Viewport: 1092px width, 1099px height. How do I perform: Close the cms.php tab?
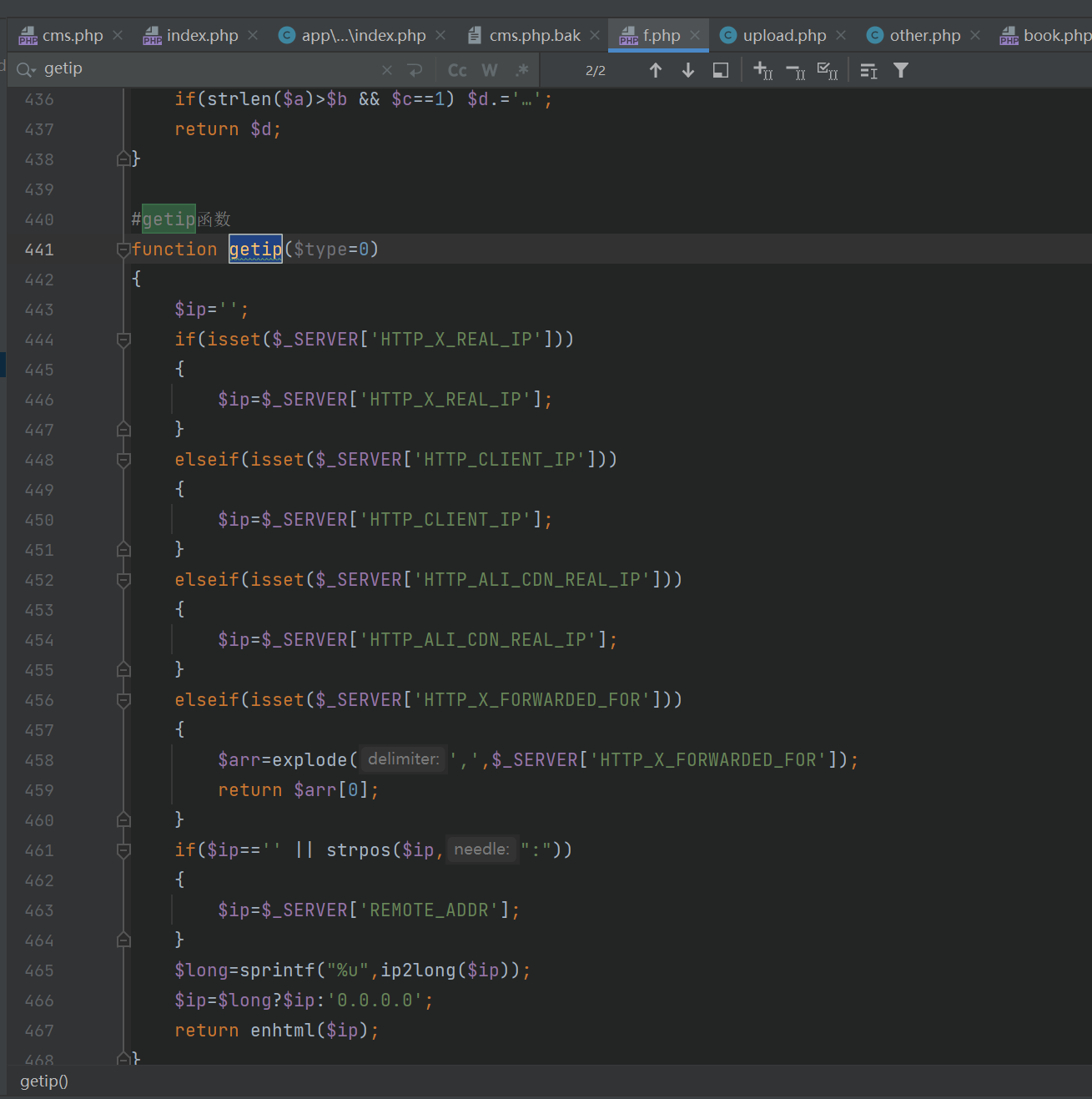point(118,35)
